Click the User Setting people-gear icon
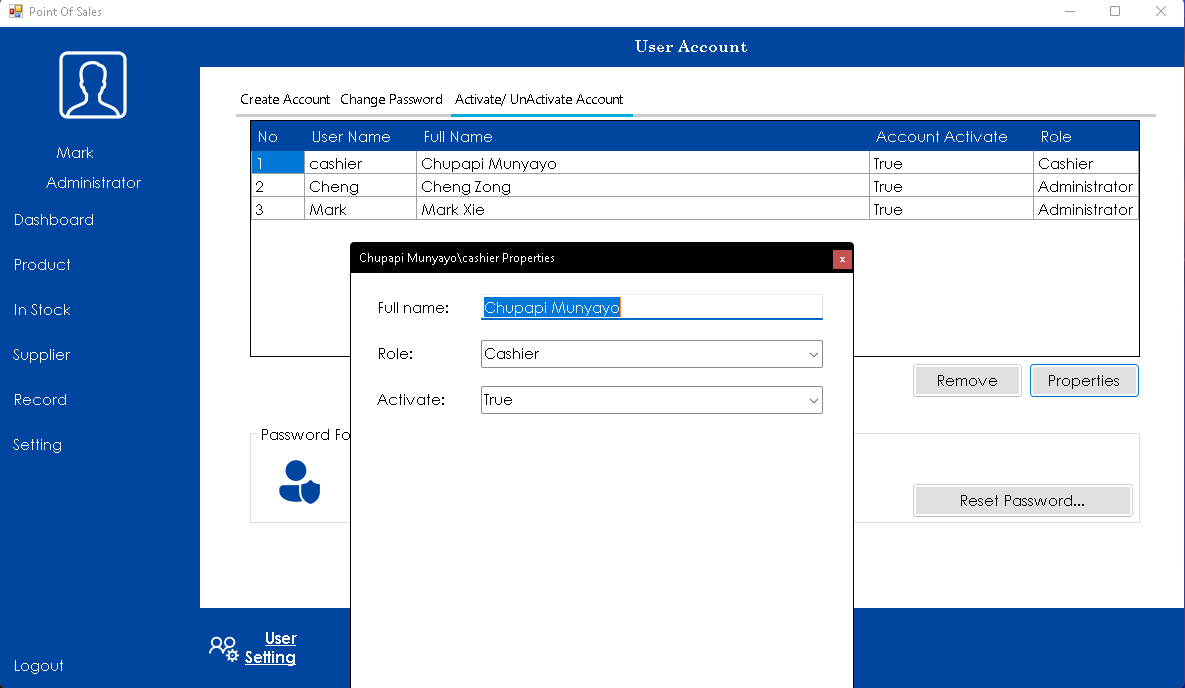Screen dimensions: 1185x688 pyautogui.click(x=224, y=649)
